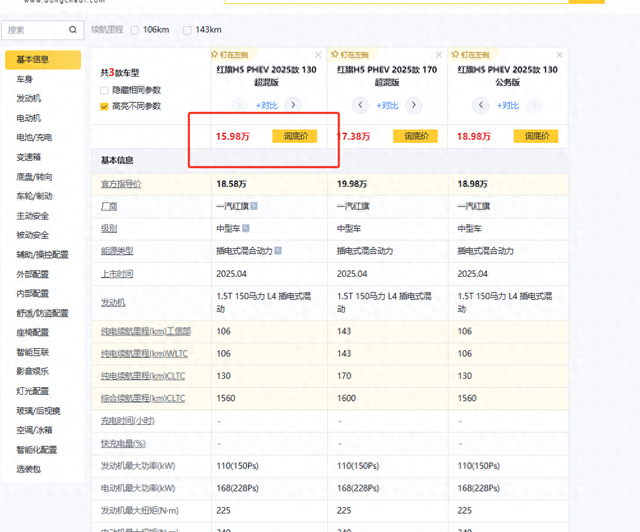Click 询底价 for the 15.98万 model
The height and width of the screenshot is (532, 640).
coord(295,136)
